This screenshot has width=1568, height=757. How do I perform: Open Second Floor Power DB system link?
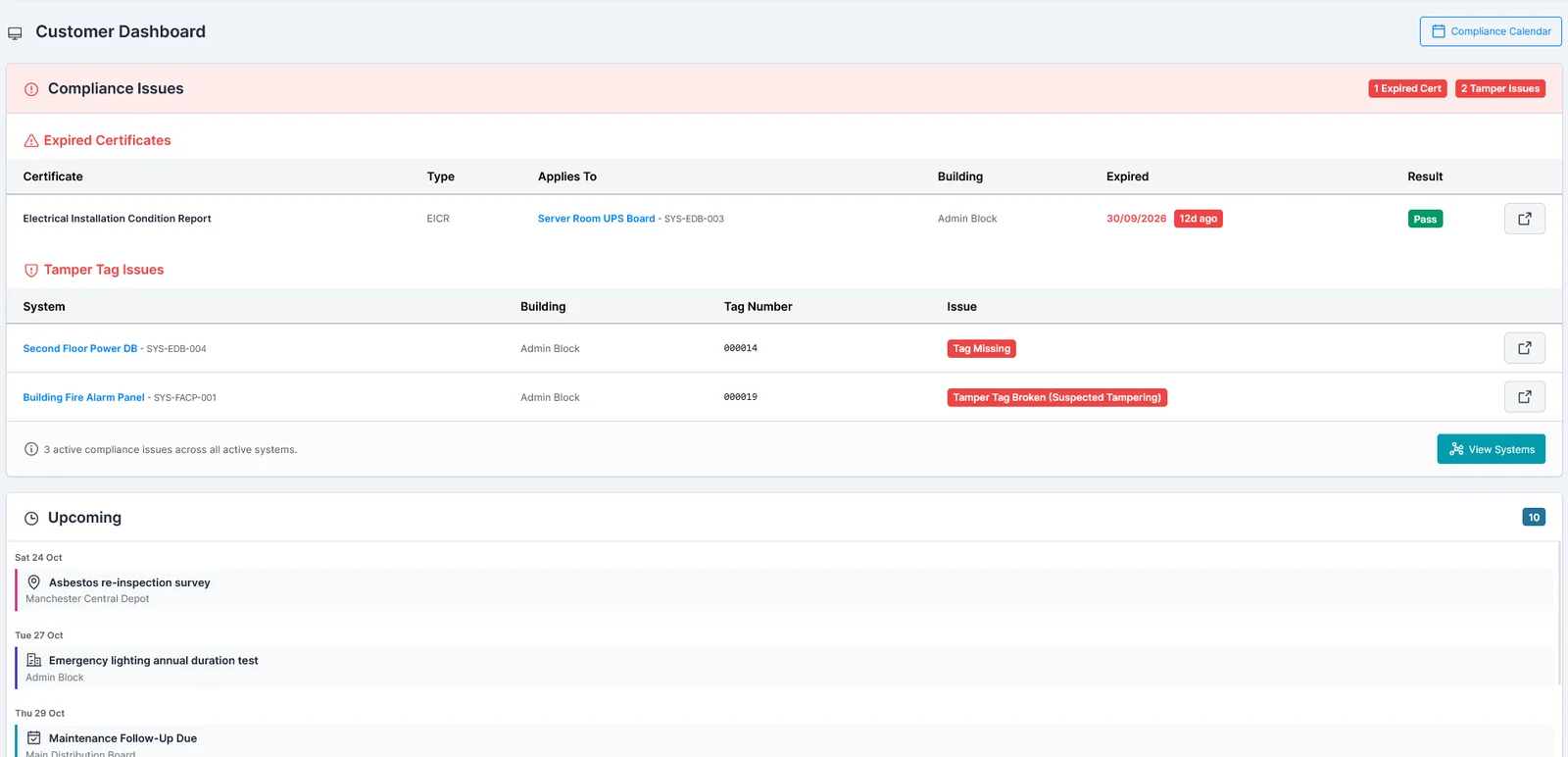[80, 349]
